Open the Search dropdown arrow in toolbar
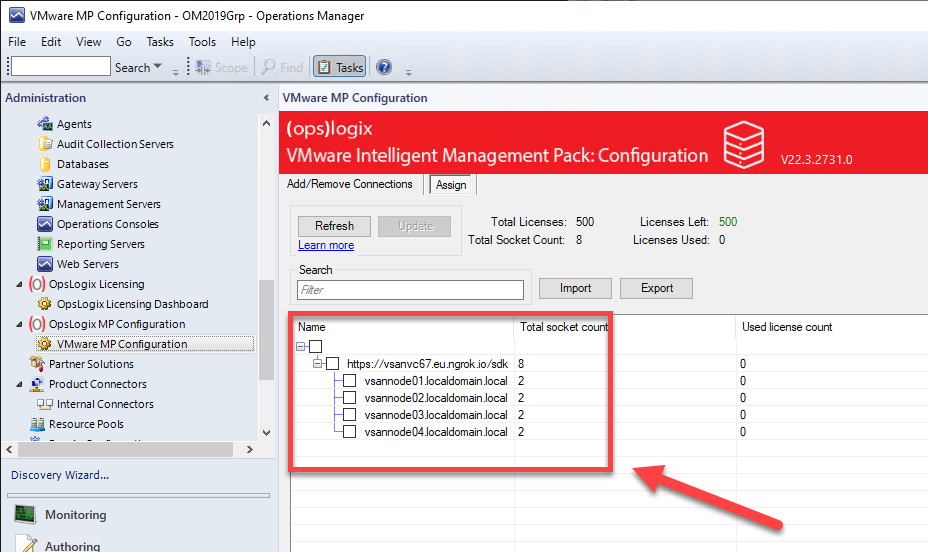Viewport: 928px width, 552px height. (157, 67)
